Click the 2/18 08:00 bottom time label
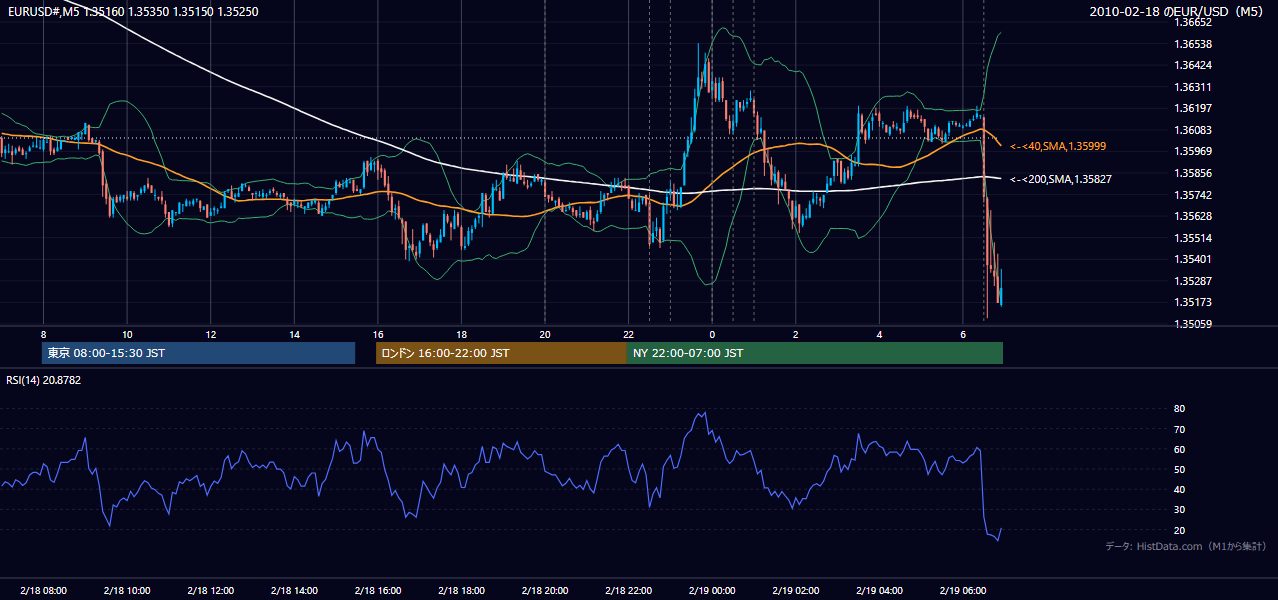Image resolution: width=1278 pixels, height=600 pixels. [x=43, y=591]
